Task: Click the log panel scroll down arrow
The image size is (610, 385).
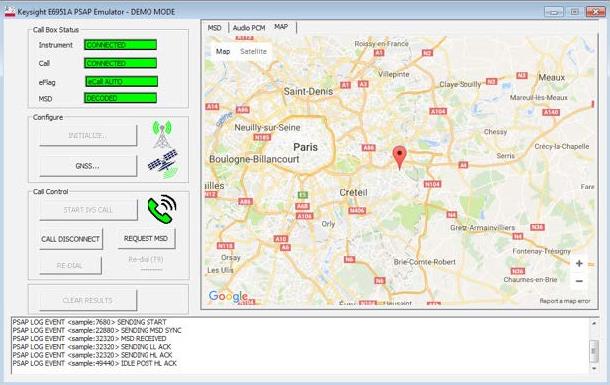Action: [594, 368]
